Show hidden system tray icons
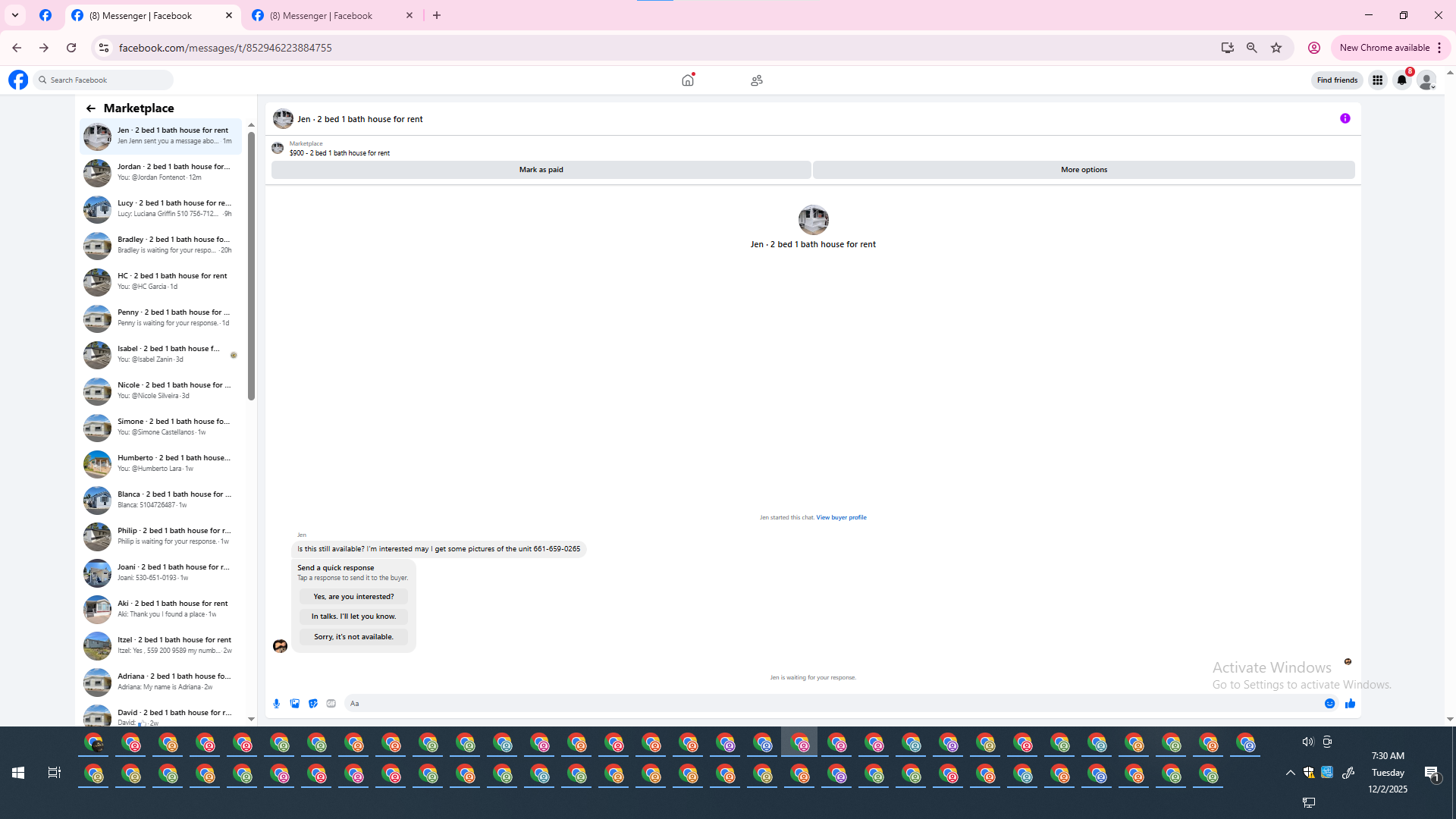This screenshot has height=819, width=1456. (x=1290, y=773)
